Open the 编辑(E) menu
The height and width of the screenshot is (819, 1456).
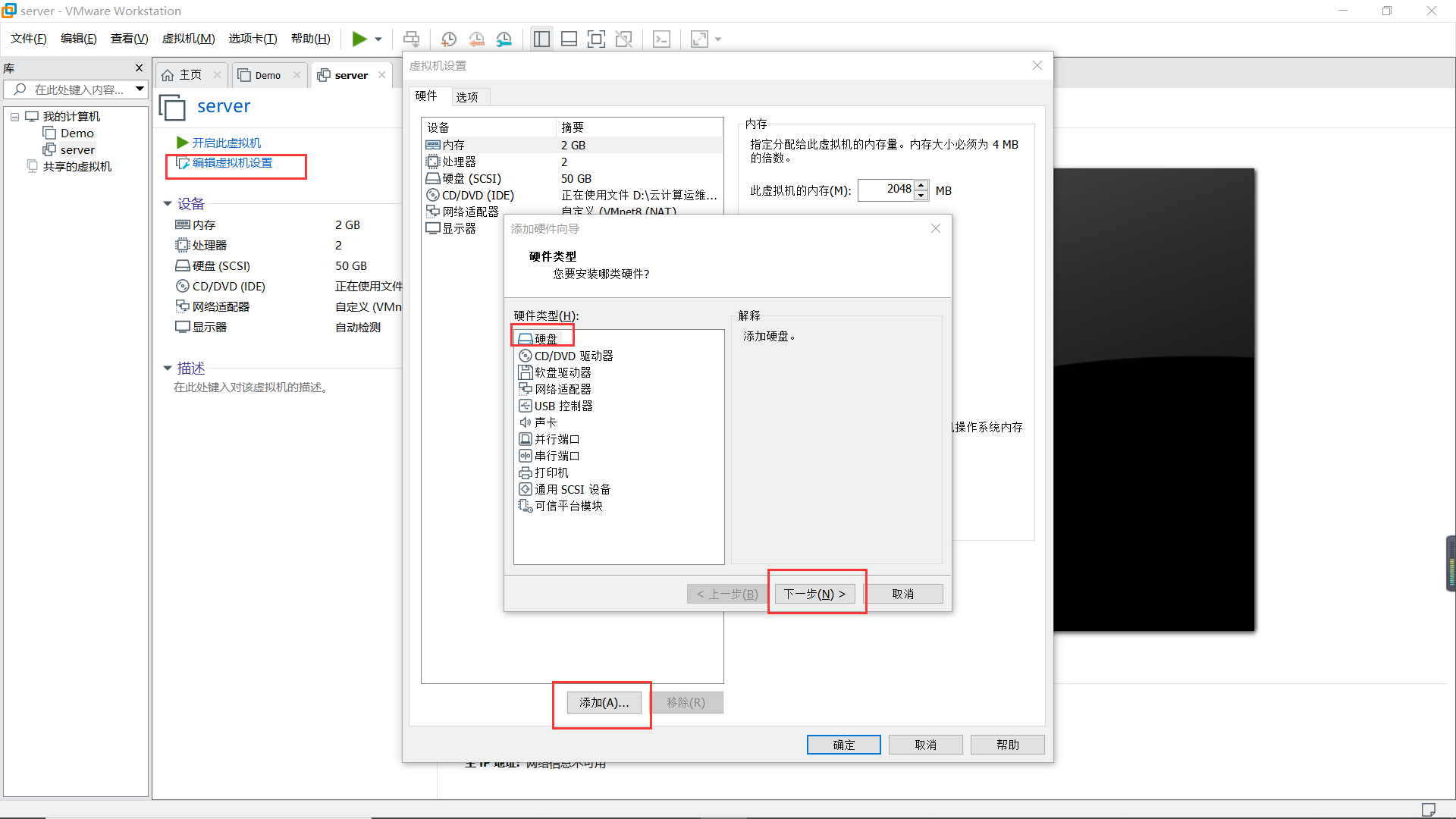tap(78, 39)
